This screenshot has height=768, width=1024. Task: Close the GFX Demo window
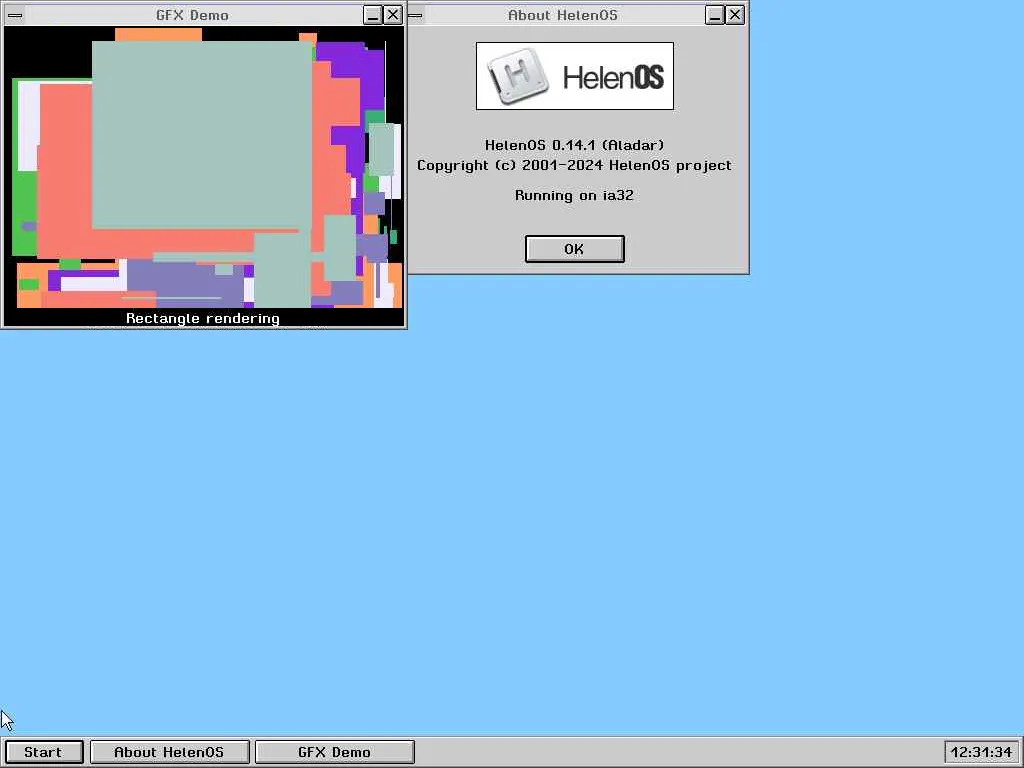(x=393, y=15)
